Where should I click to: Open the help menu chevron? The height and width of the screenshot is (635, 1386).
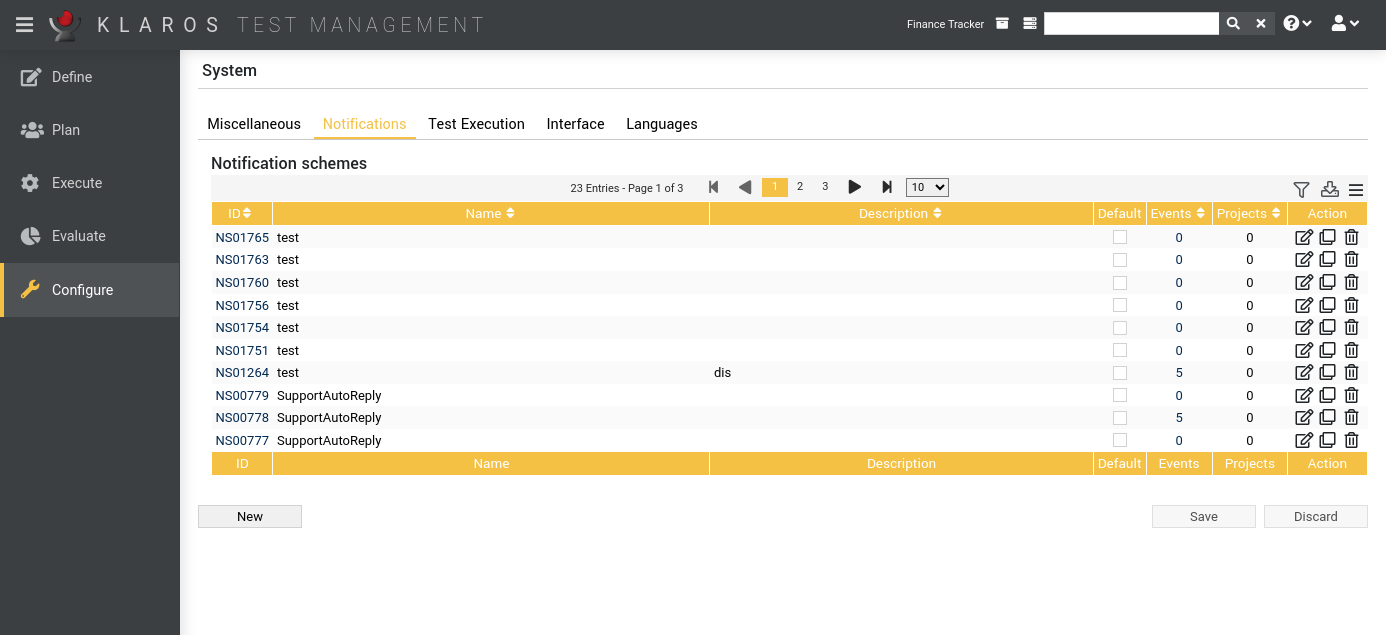click(x=1297, y=22)
